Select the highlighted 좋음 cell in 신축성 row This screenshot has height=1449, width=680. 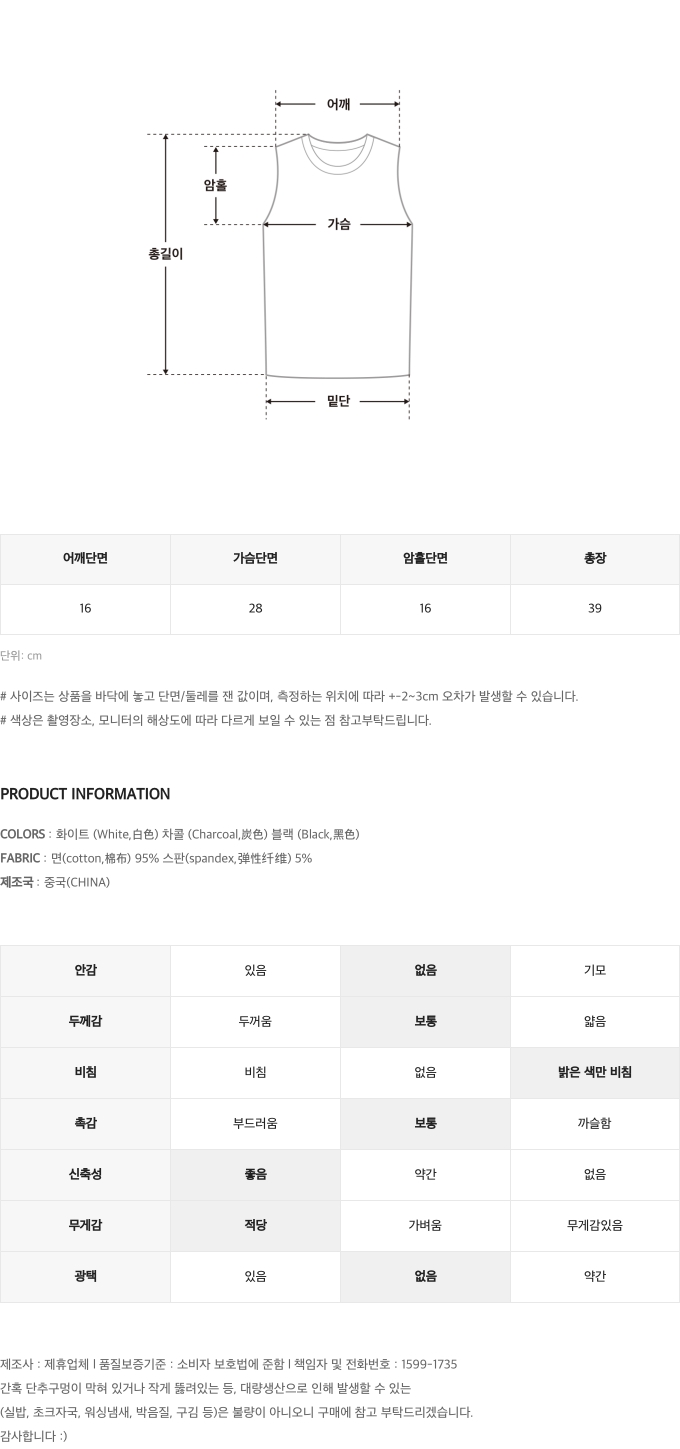coord(255,1175)
